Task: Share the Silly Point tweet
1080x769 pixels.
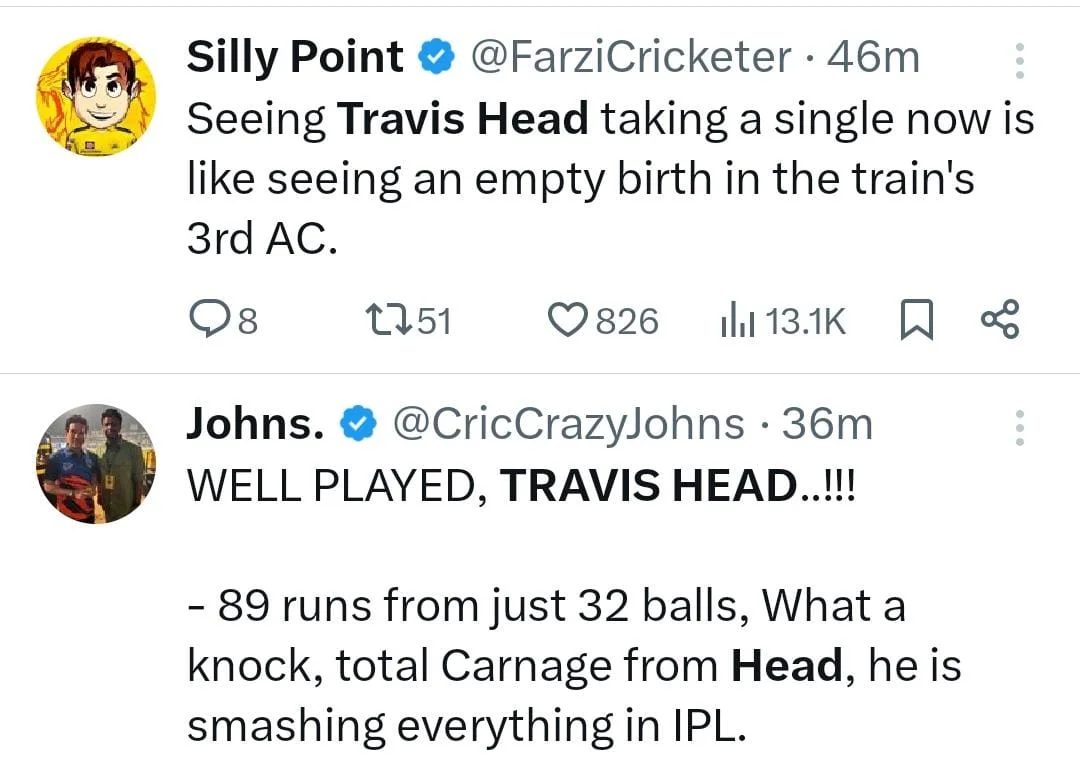Action: (x=1000, y=320)
